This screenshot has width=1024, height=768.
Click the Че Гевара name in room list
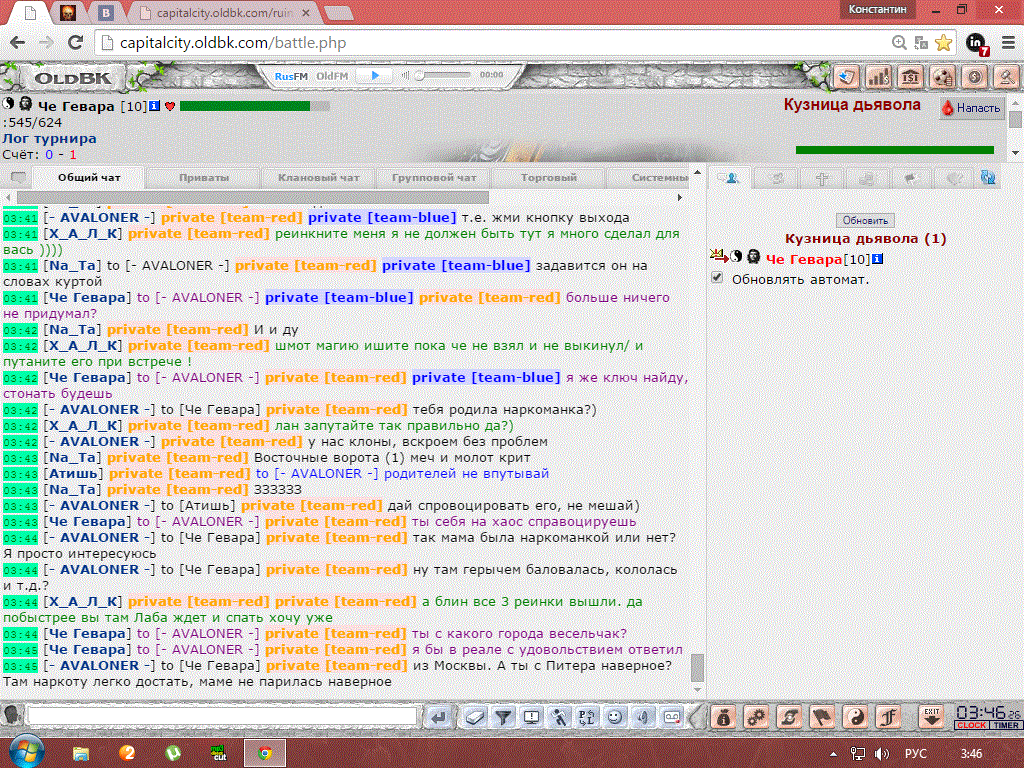click(x=803, y=259)
